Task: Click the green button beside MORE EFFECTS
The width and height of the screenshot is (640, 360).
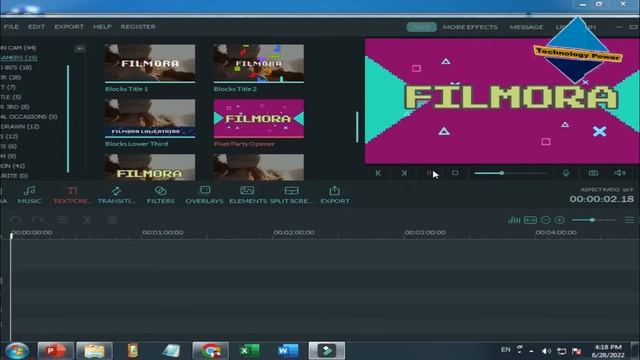Action: [x=422, y=27]
